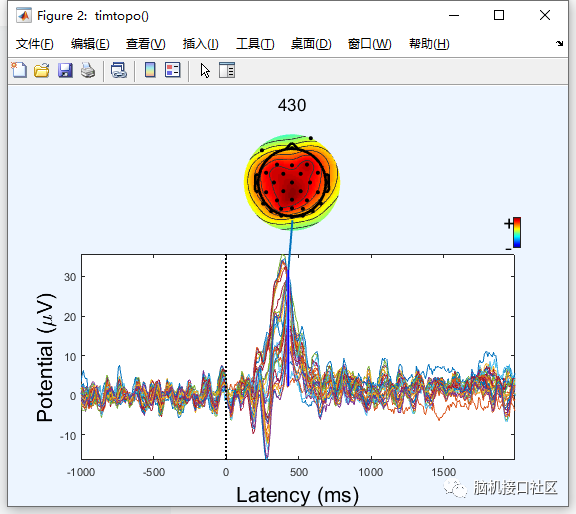Click the 1500 tick label on x-axis
576x514 pixels.
[444, 472]
